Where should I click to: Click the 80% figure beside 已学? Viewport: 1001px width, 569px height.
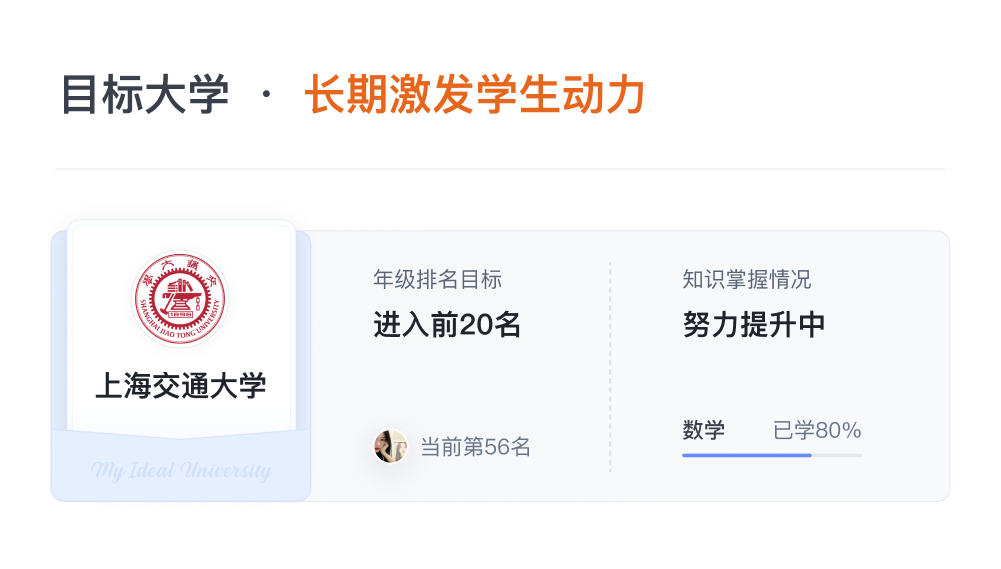[x=839, y=431]
